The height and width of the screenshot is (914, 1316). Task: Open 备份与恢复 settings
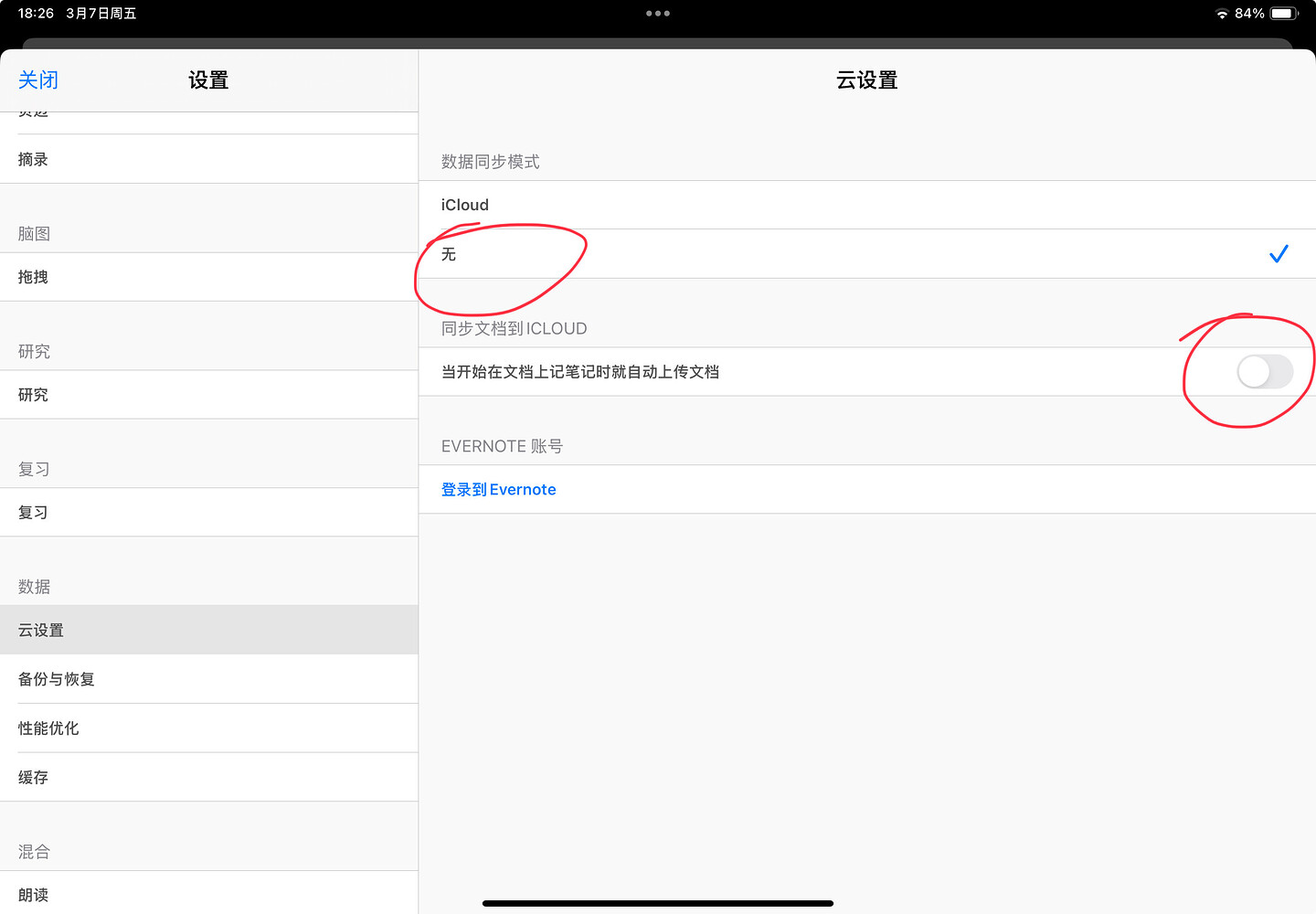pyautogui.click(x=209, y=679)
